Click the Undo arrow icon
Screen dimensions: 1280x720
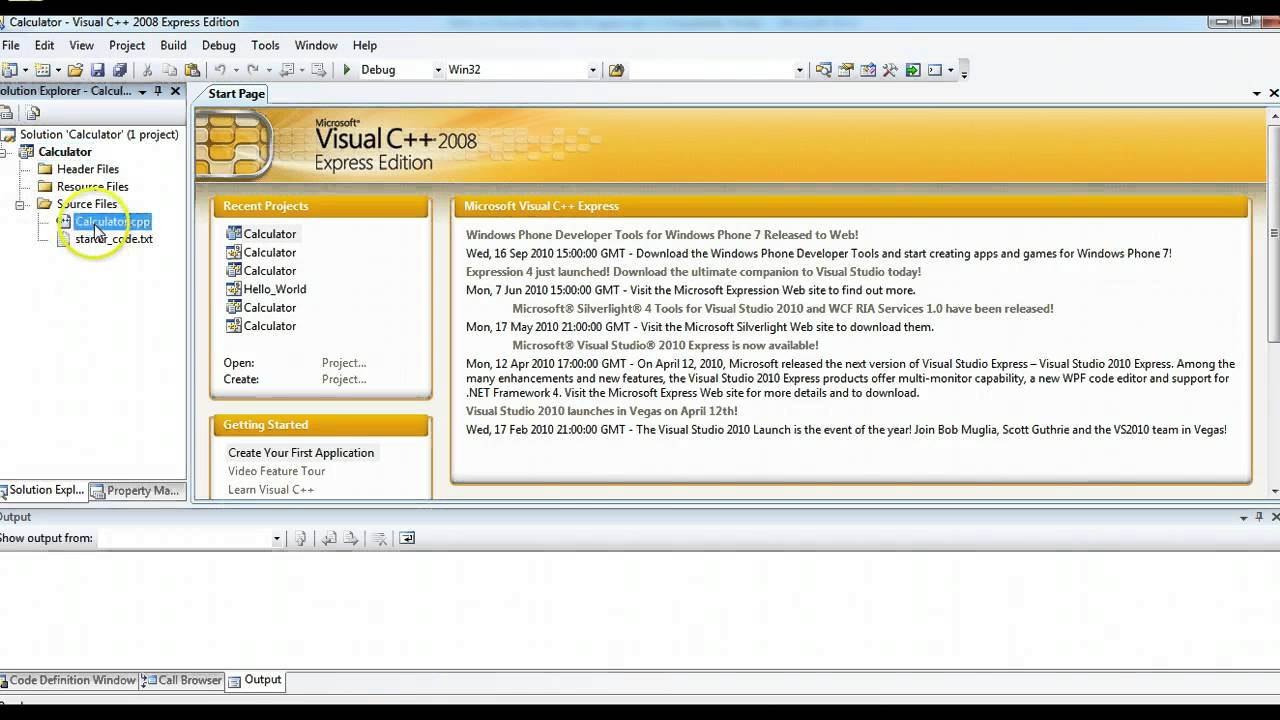click(x=220, y=70)
